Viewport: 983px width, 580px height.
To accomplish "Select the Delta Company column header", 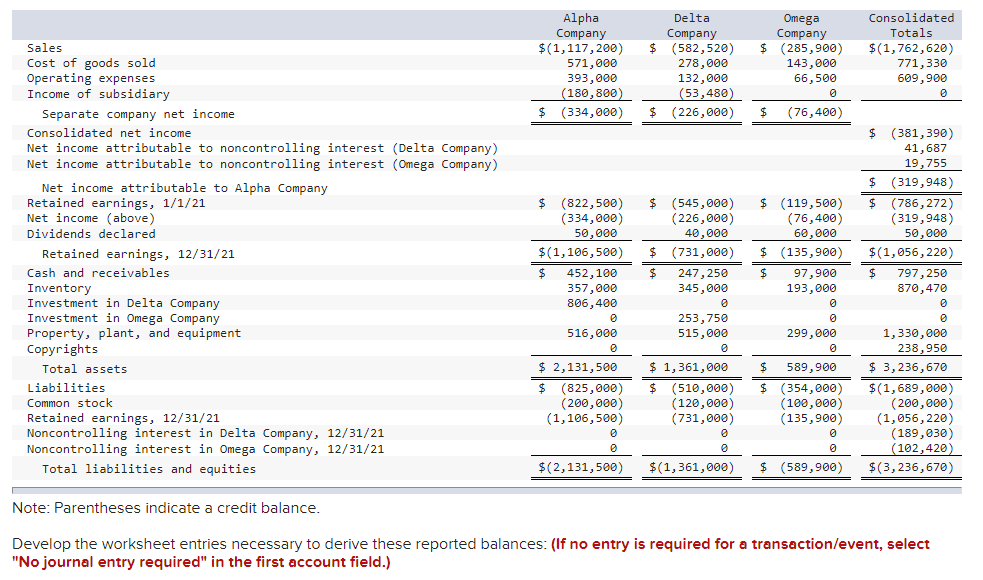I will point(691,24).
